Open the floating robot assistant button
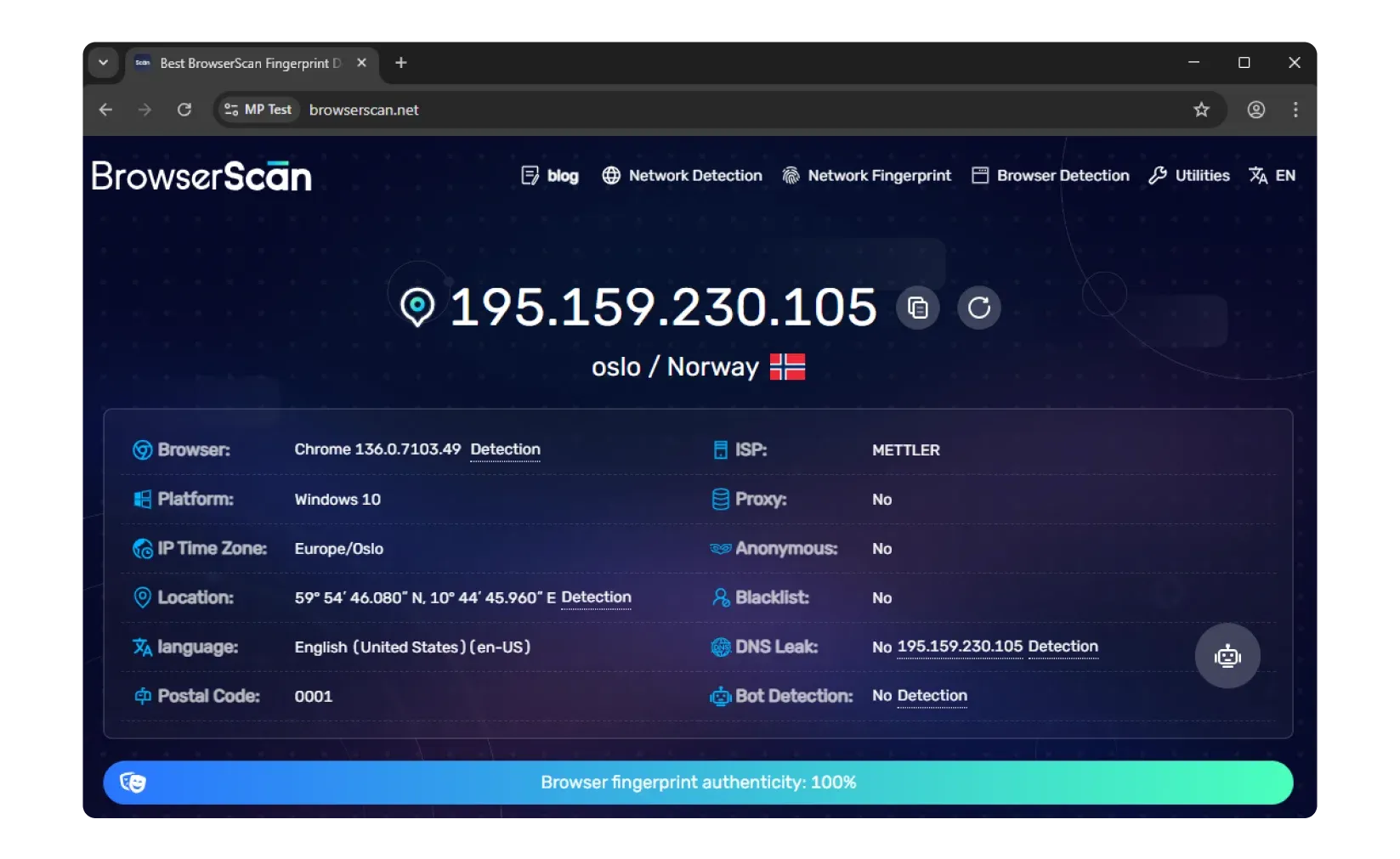The image size is (1400, 859). (1227, 656)
